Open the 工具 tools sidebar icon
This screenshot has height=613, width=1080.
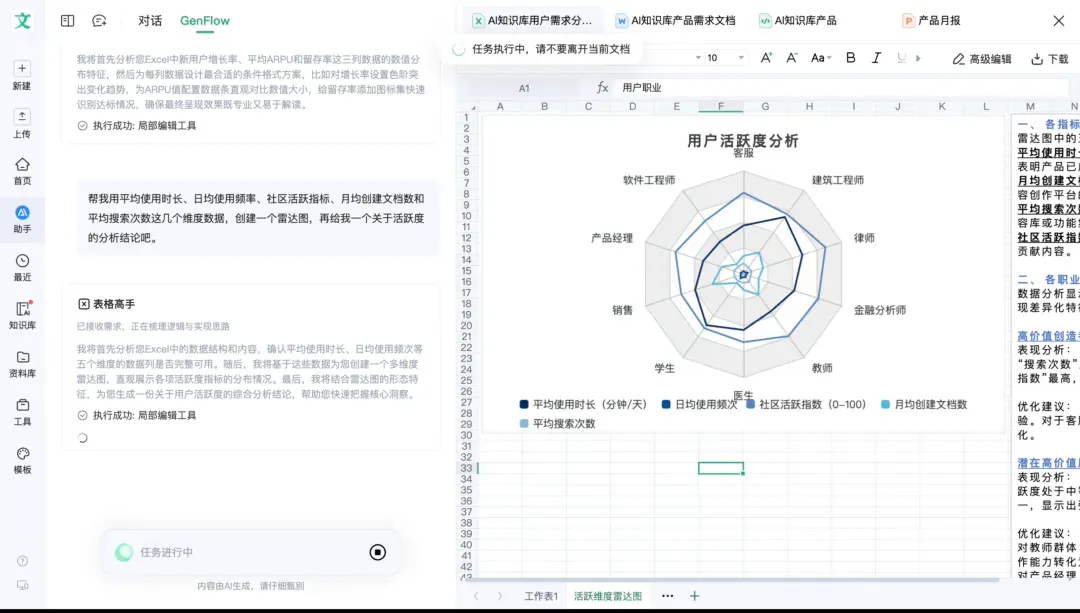[22, 413]
